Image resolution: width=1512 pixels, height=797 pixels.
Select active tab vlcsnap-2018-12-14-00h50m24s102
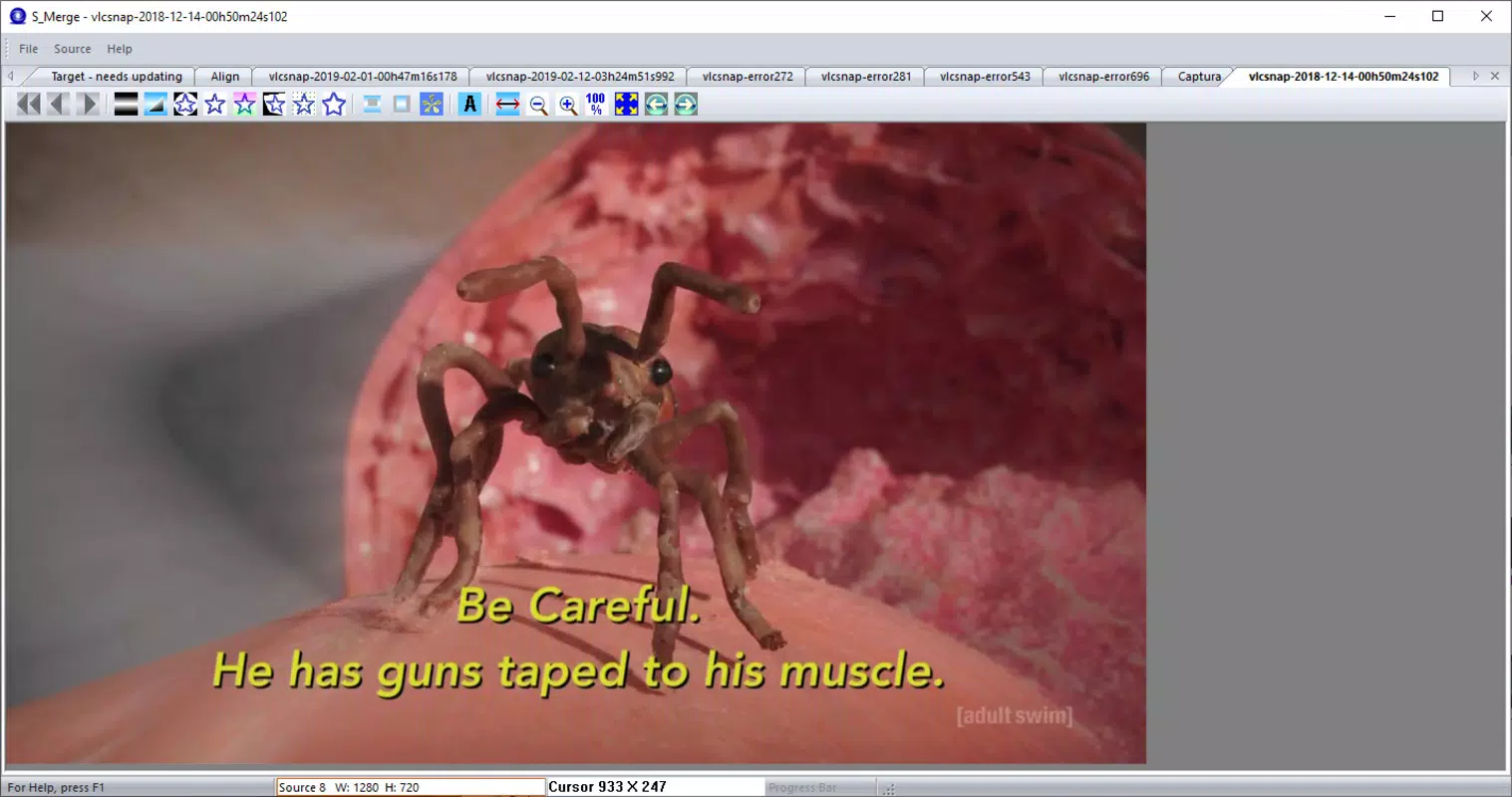[x=1344, y=77]
